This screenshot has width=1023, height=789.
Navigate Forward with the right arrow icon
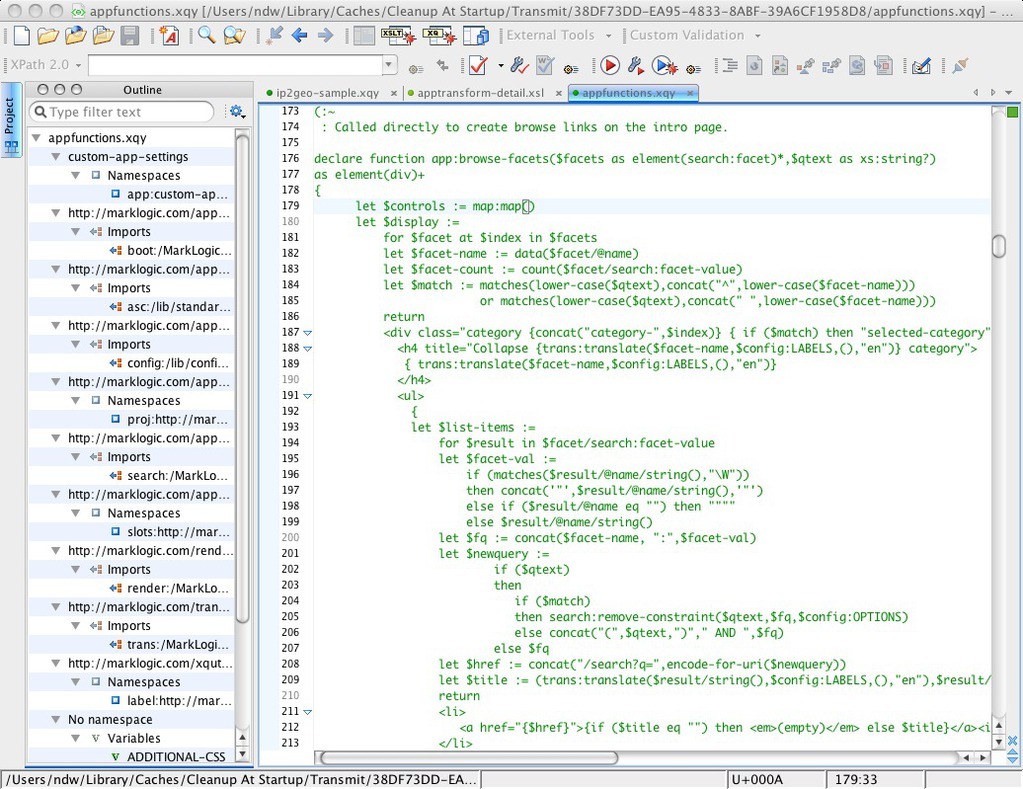tap(325, 35)
